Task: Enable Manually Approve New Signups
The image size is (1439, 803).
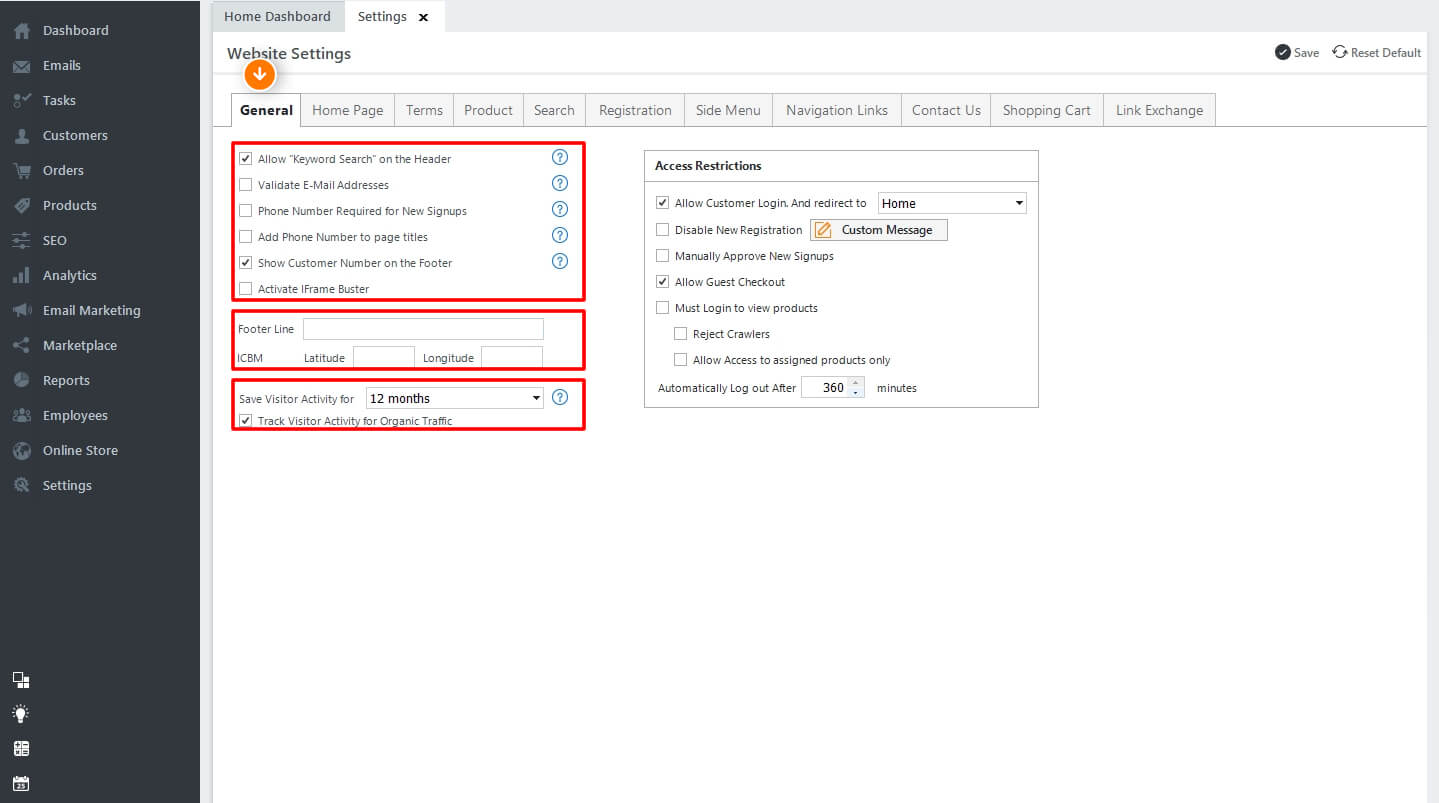Action: 662,256
